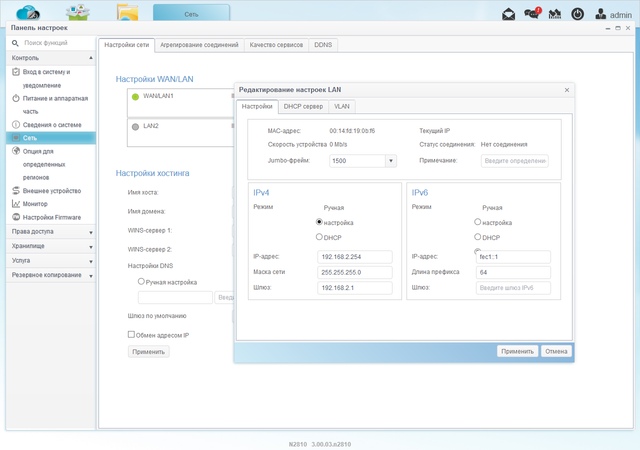Screen dimensions: 640x450
Task: Click the function search field
Action: 57,43
